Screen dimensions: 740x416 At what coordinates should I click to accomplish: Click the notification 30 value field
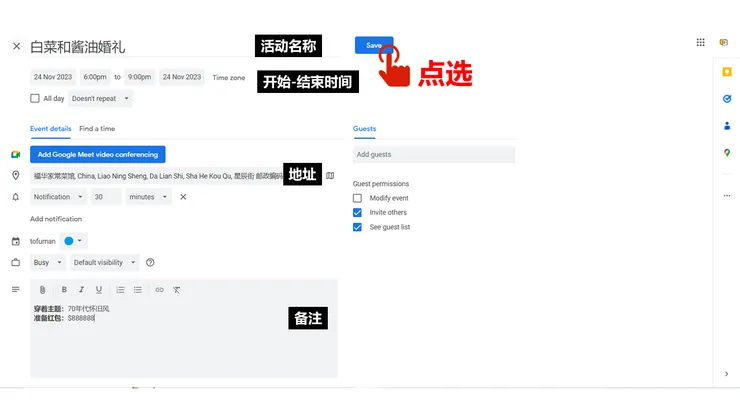106,197
